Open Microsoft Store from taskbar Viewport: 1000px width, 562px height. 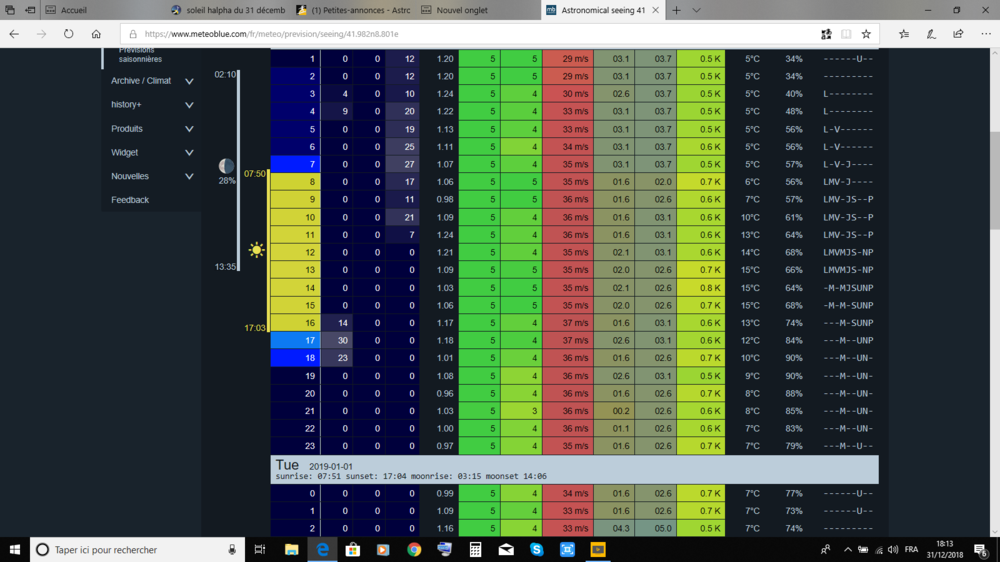pyautogui.click(x=353, y=549)
